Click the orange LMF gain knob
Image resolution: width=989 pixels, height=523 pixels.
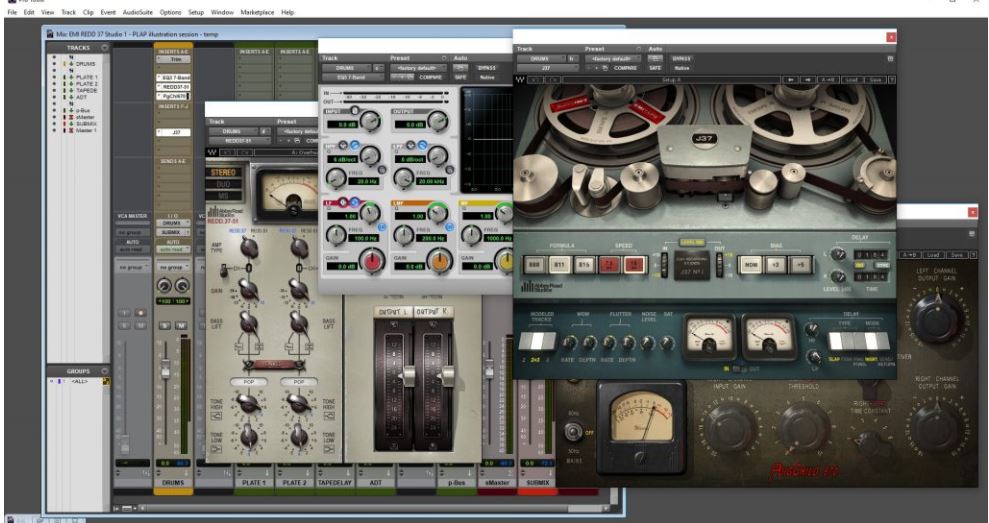pyautogui.click(x=439, y=262)
